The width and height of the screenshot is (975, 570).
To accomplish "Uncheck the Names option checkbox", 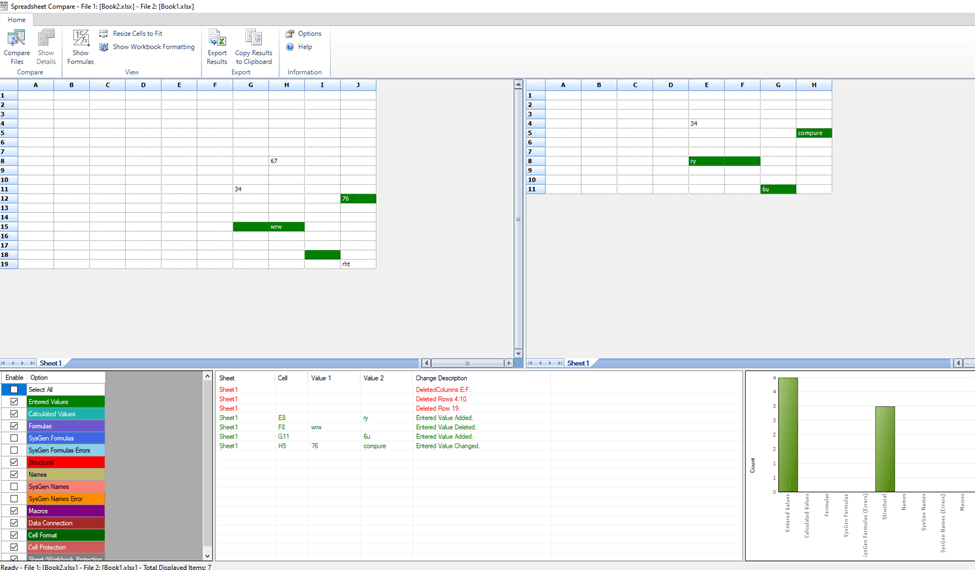I will 14,474.
